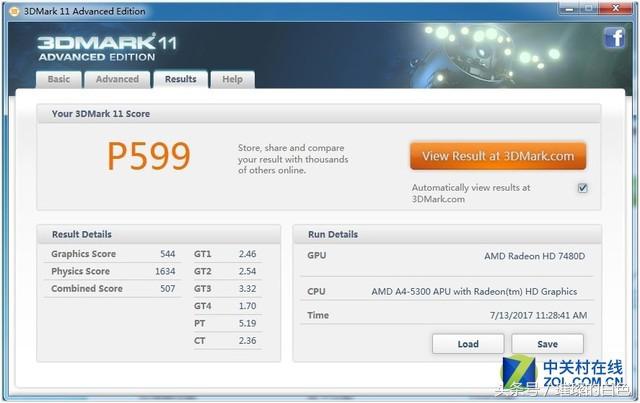Image resolution: width=640 pixels, height=403 pixels.
Task: Click the Load button
Action: click(467, 344)
